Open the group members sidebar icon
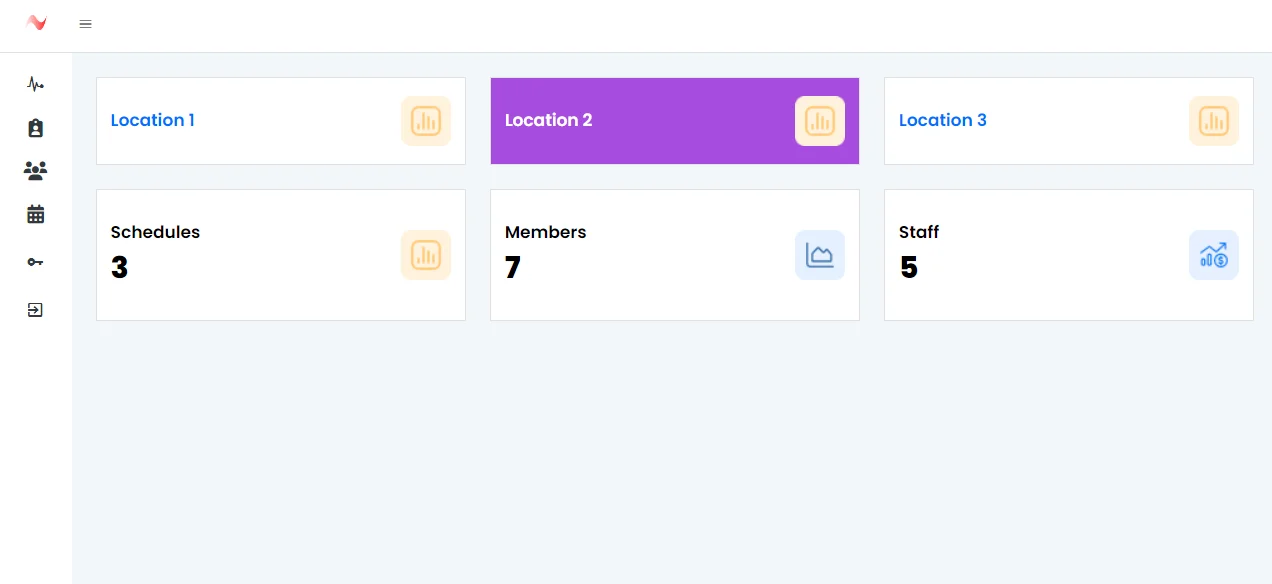 35,171
